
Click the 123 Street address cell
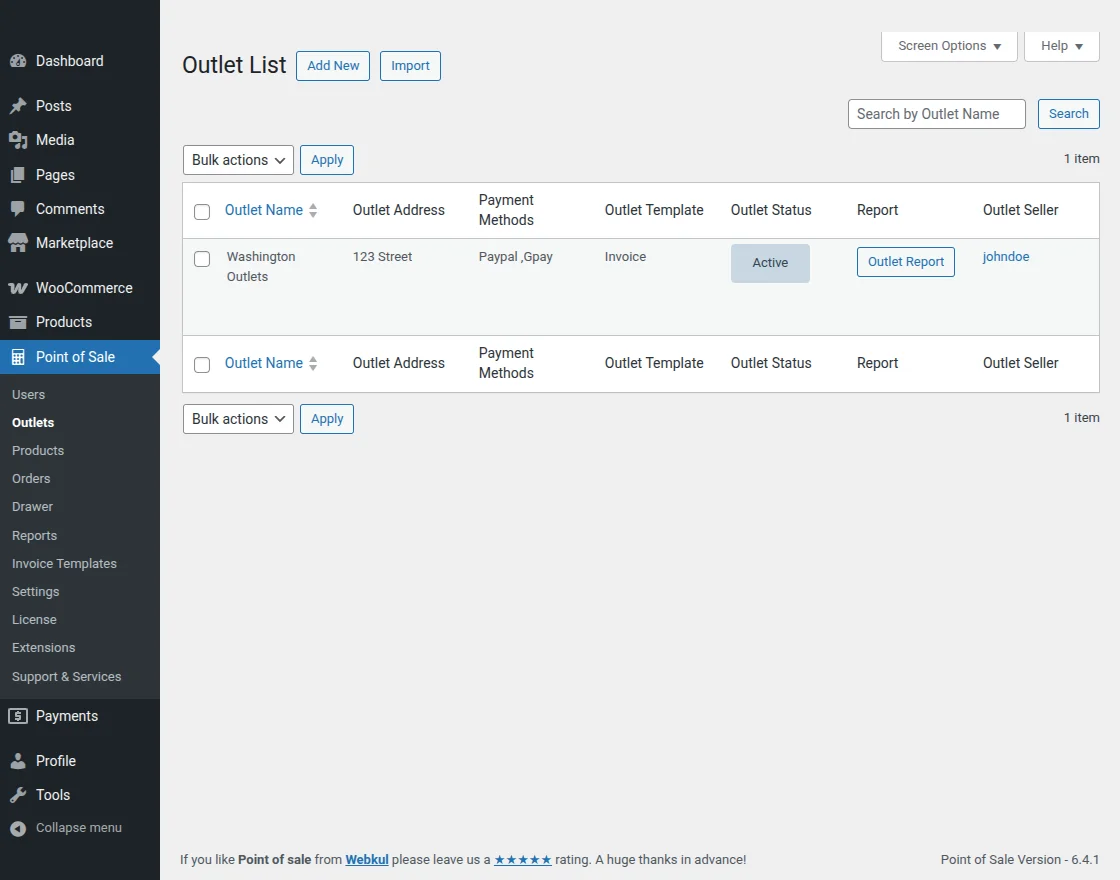[382, 256]
